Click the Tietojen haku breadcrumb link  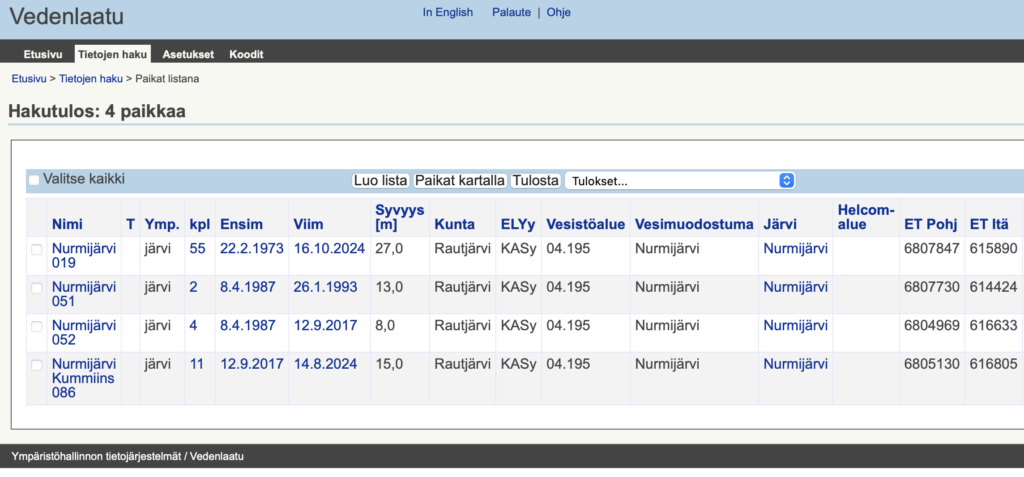coord(91,78)
